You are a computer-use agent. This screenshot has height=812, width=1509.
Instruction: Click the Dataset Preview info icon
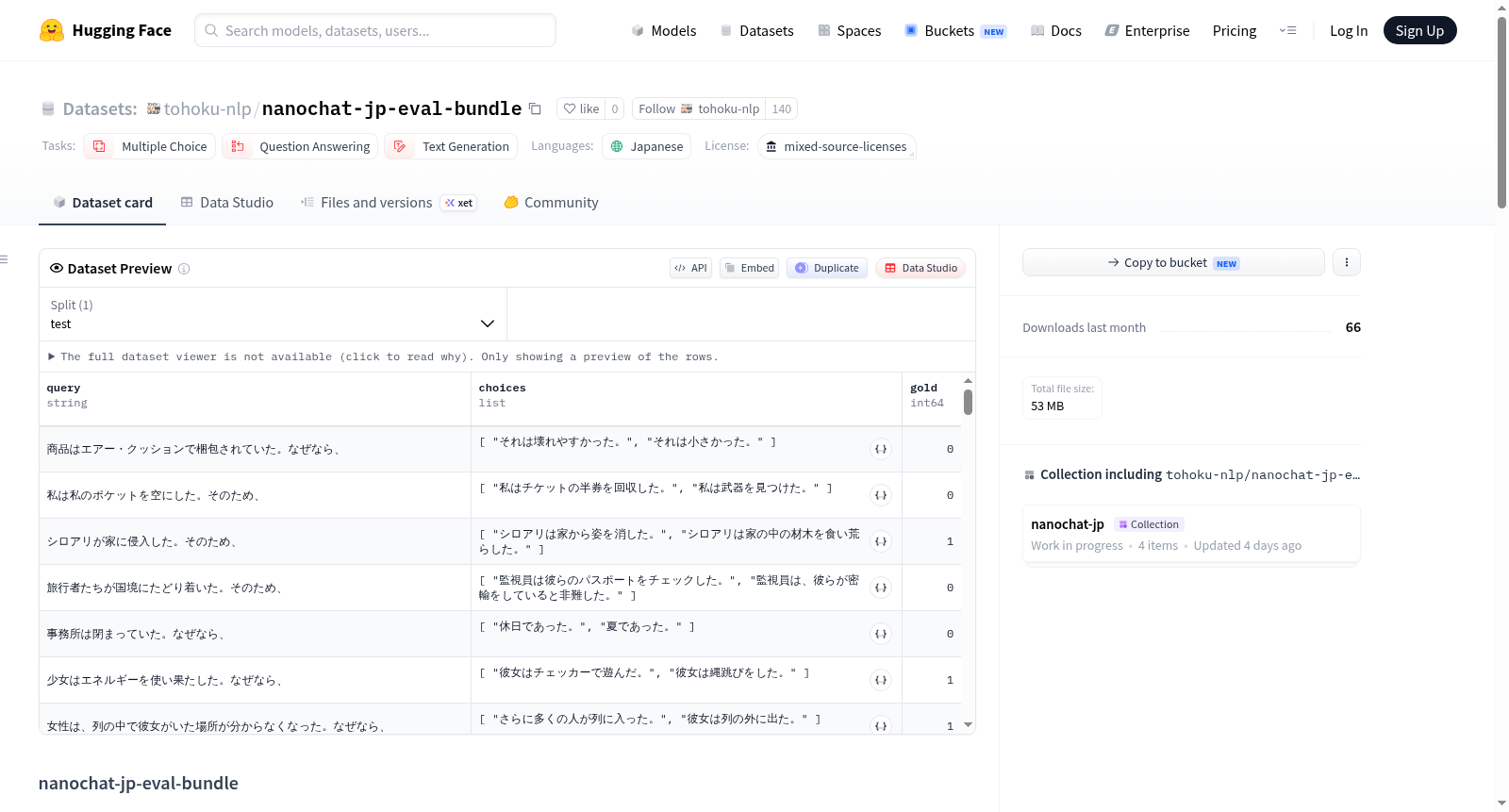click(184, 269)
